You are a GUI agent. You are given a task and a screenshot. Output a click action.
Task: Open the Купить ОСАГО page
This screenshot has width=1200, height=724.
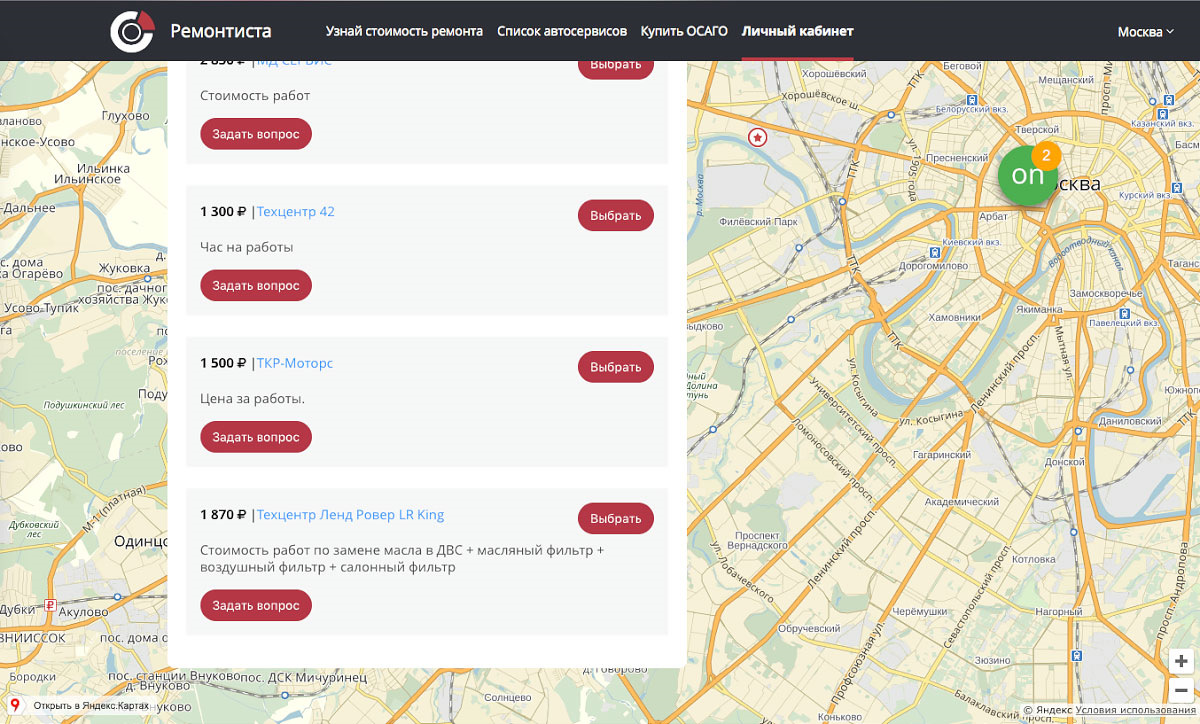pos(684,31)
